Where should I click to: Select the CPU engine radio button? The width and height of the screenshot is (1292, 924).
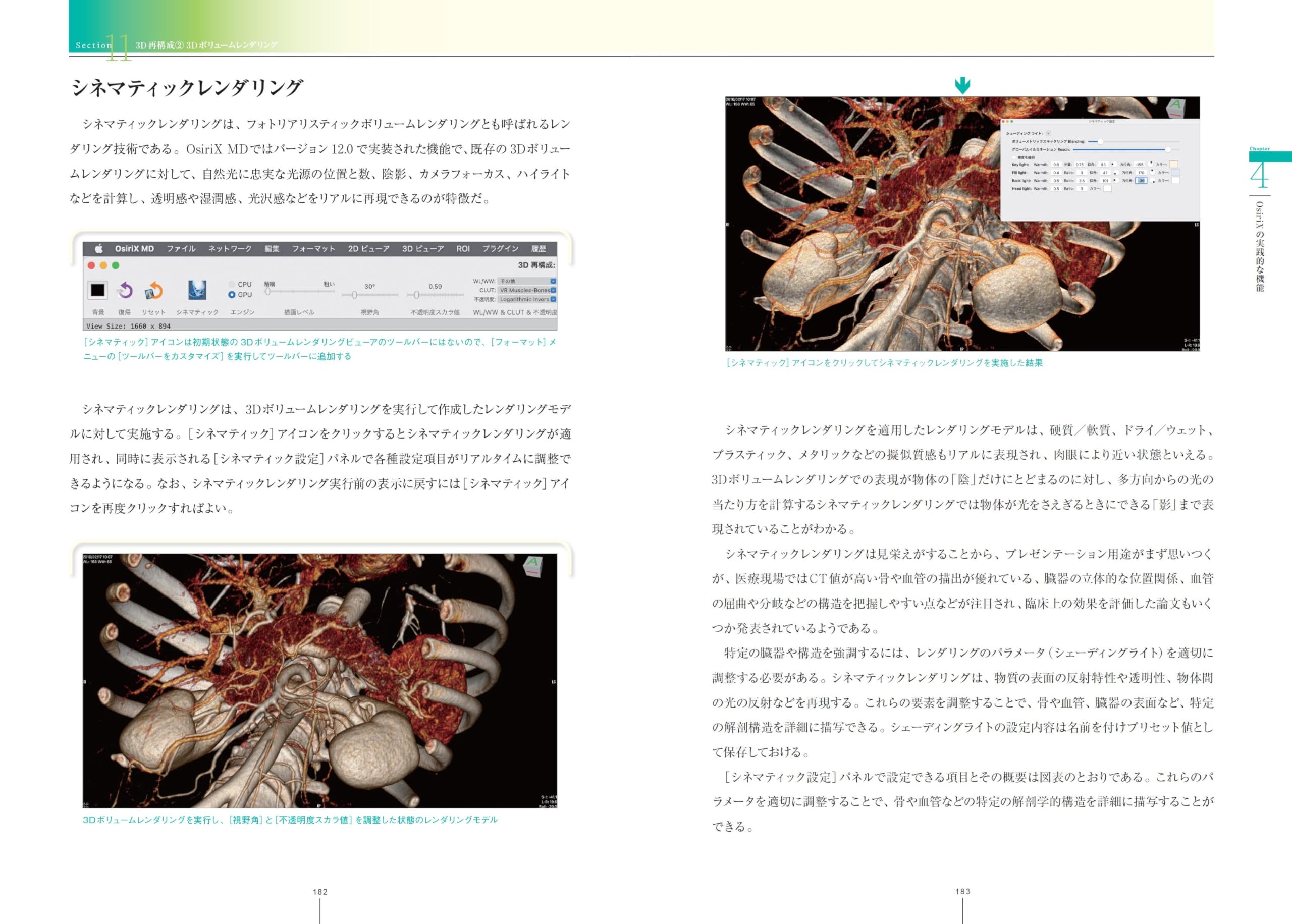coord(232,284)
